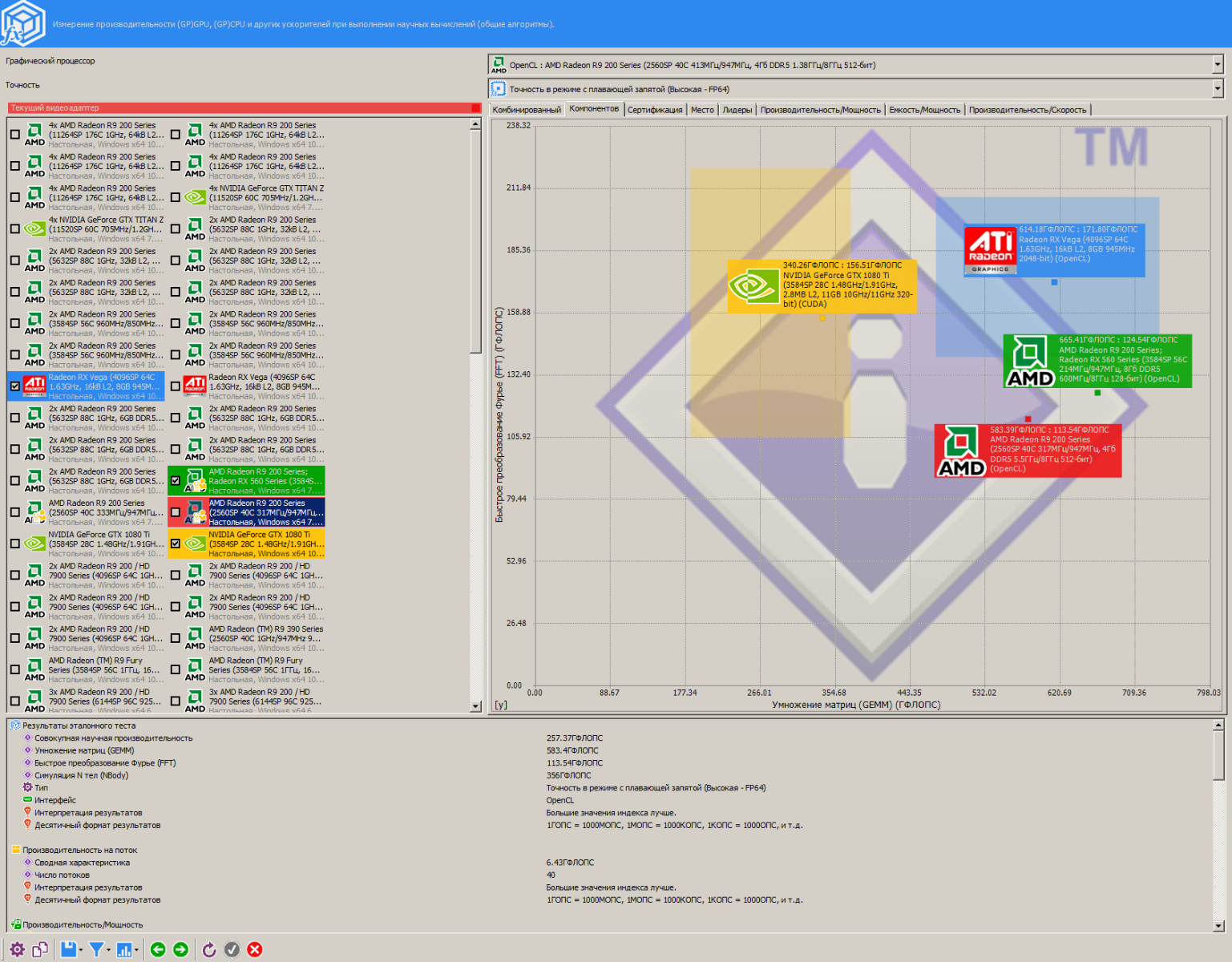1232x962 pixels.
Task: Click the gray checkmark accept button
Action: [x=232, y=950]
